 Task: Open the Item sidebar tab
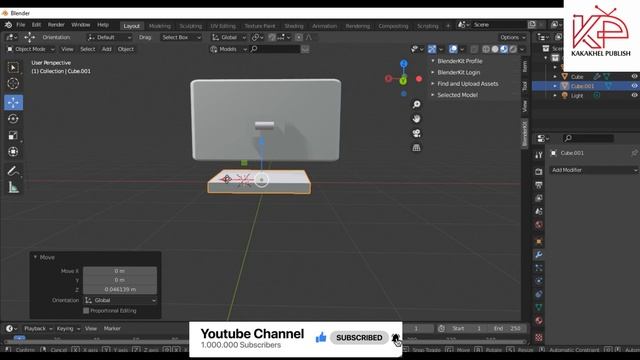pyautogui.click(x=525, y=67)
